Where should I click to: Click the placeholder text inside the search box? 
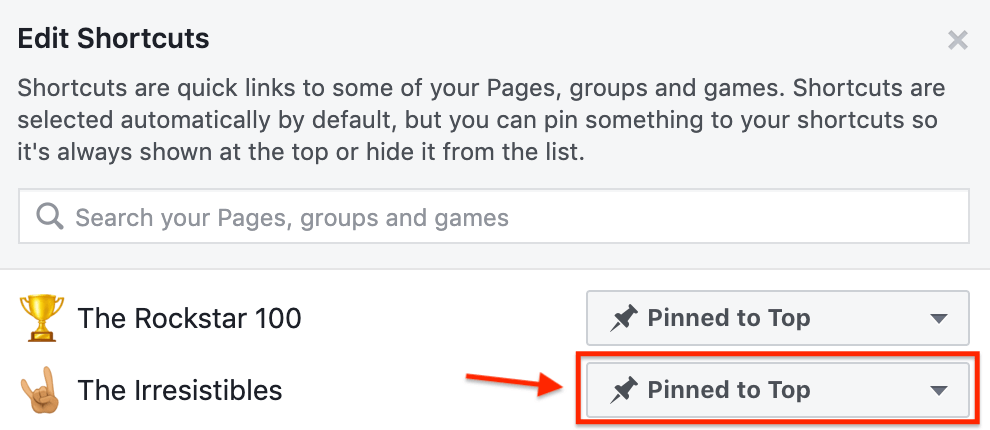(292, 218)
